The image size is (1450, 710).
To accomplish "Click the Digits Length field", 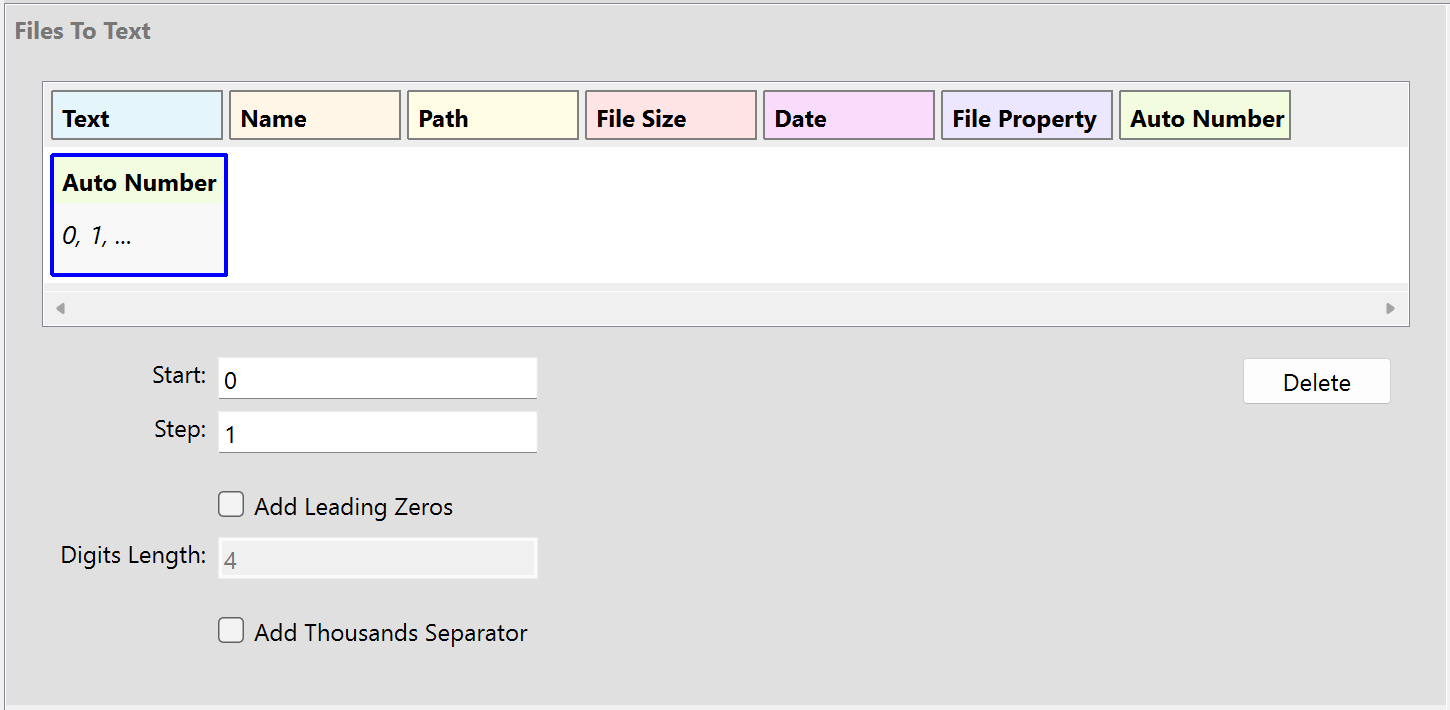I will [377, 557].
